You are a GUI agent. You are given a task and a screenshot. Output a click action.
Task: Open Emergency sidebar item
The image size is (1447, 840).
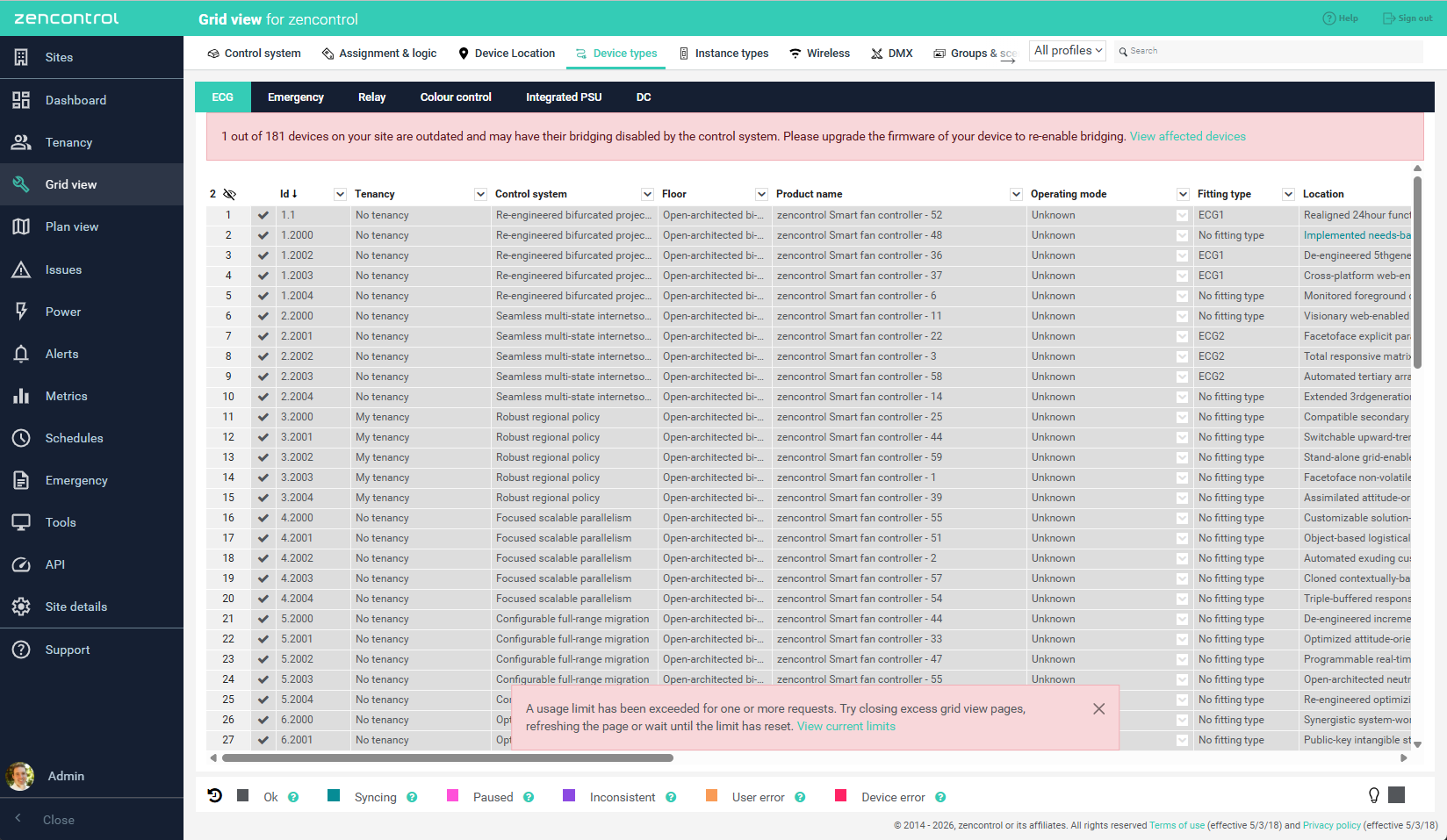pyautogui.click(x=91, y=480)
